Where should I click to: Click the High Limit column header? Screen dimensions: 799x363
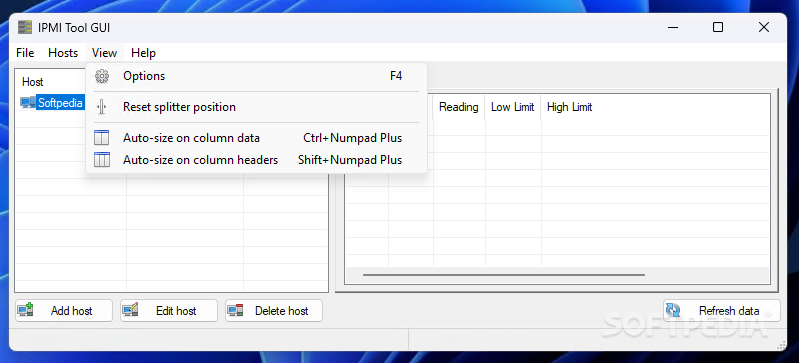coord(570,107)
